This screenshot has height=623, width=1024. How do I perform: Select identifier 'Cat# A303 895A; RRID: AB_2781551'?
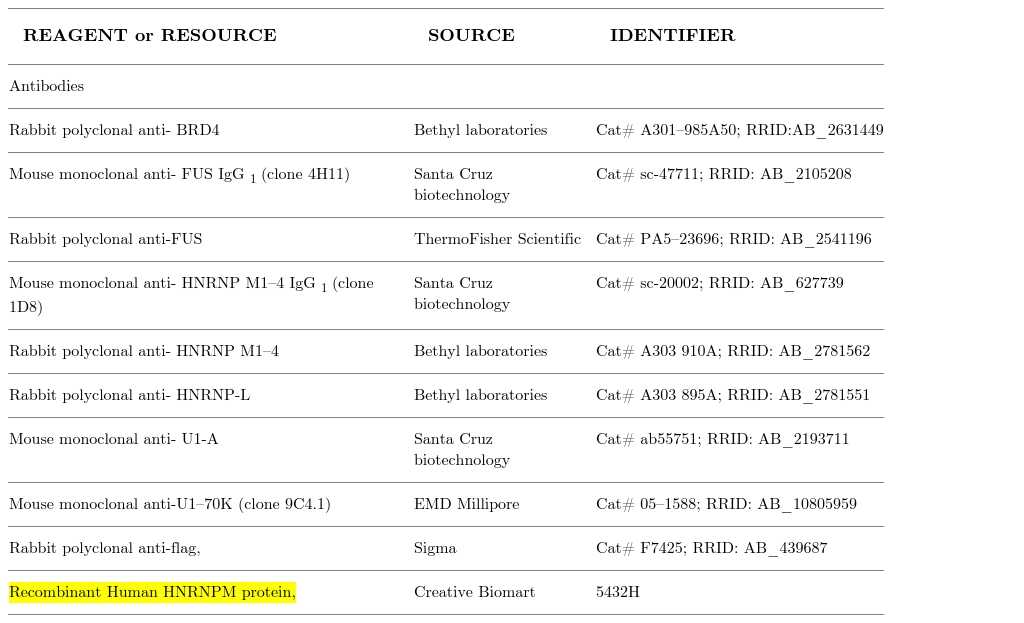(733, 394)
